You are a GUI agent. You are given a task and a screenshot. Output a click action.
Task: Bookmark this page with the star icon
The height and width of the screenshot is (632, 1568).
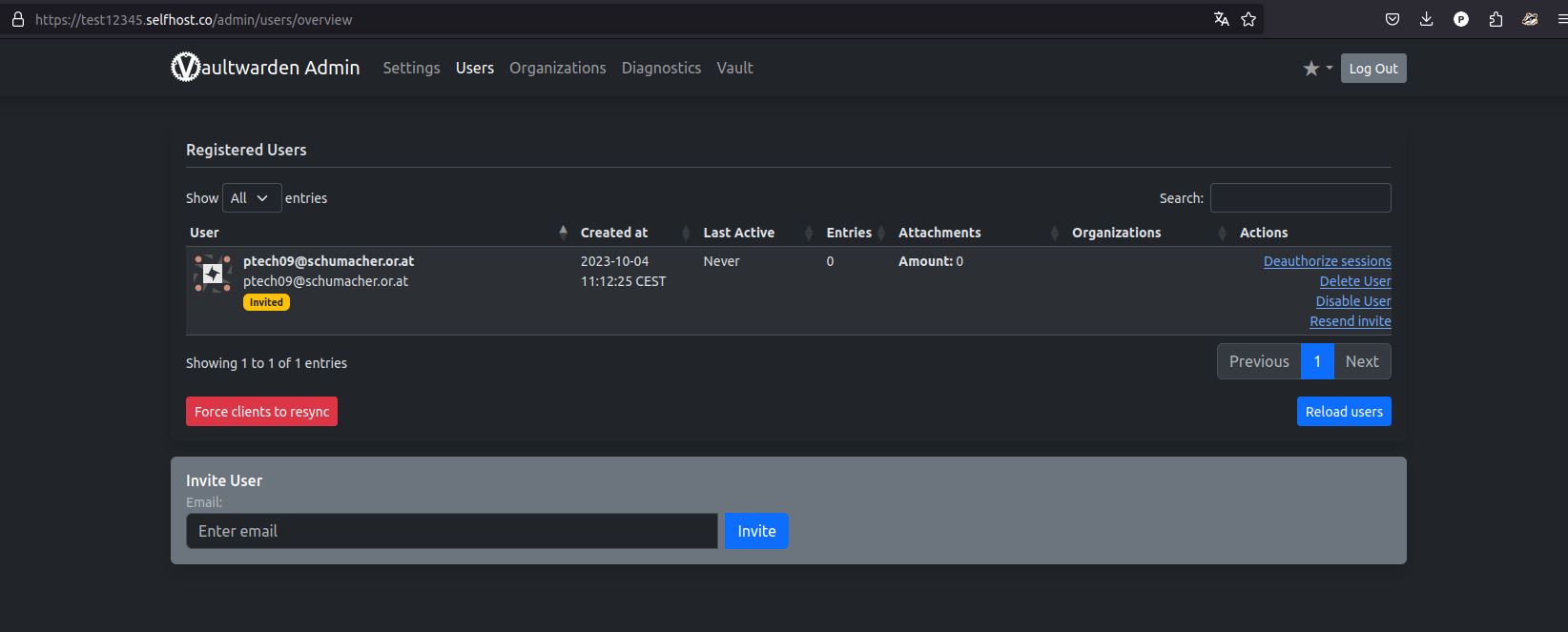tap(1248, 19)
